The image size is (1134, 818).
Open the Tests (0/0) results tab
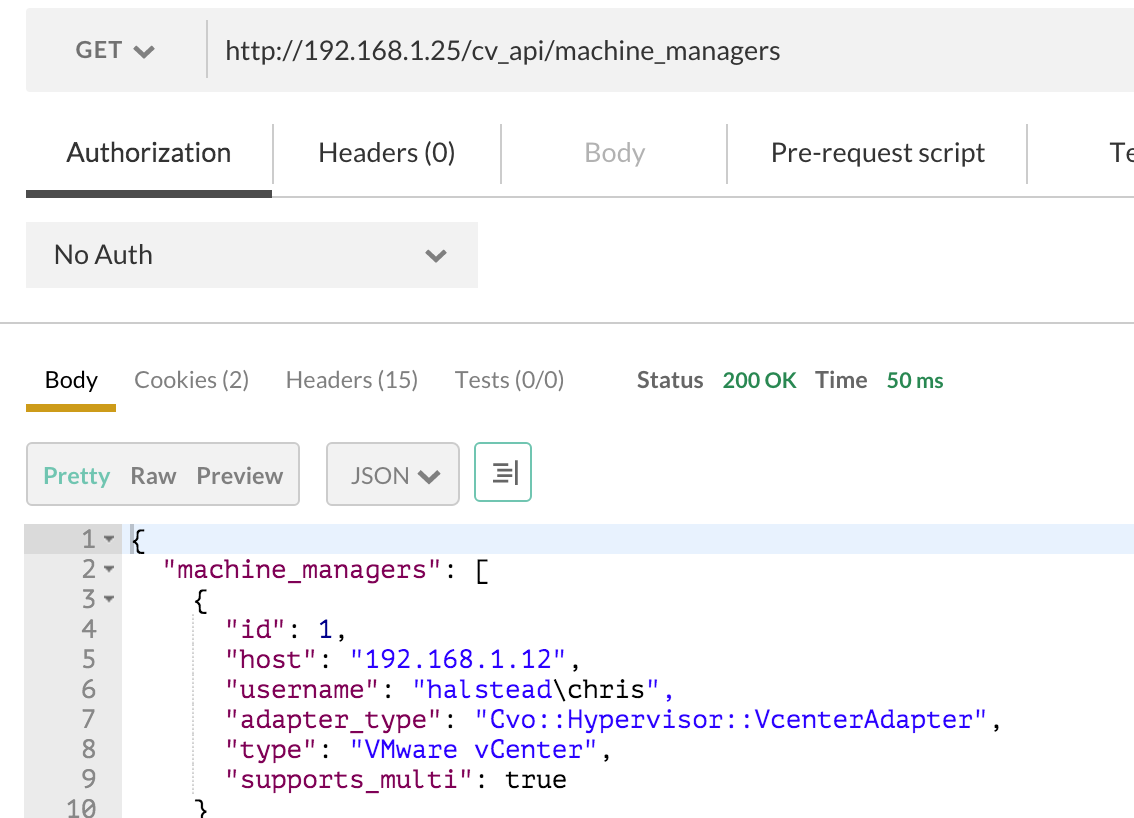509,380
